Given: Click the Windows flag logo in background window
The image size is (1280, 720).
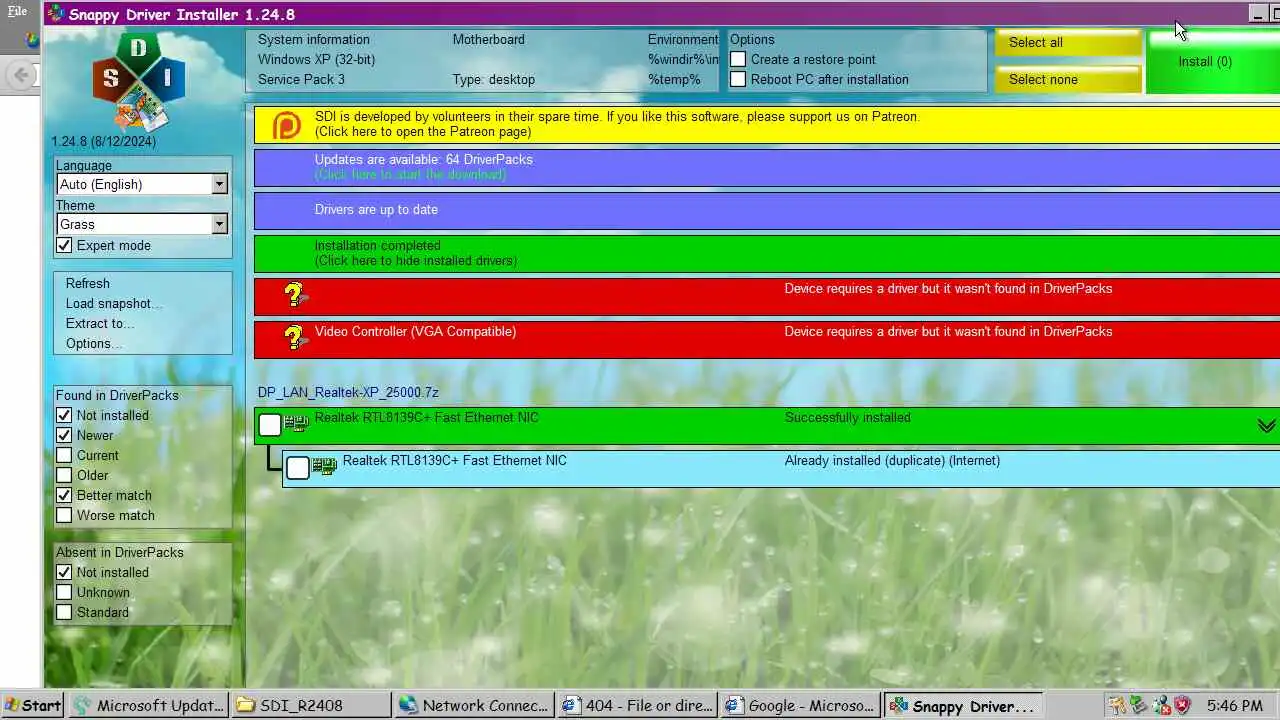Looking at the screenshot, I should click(x=33, y=41).
